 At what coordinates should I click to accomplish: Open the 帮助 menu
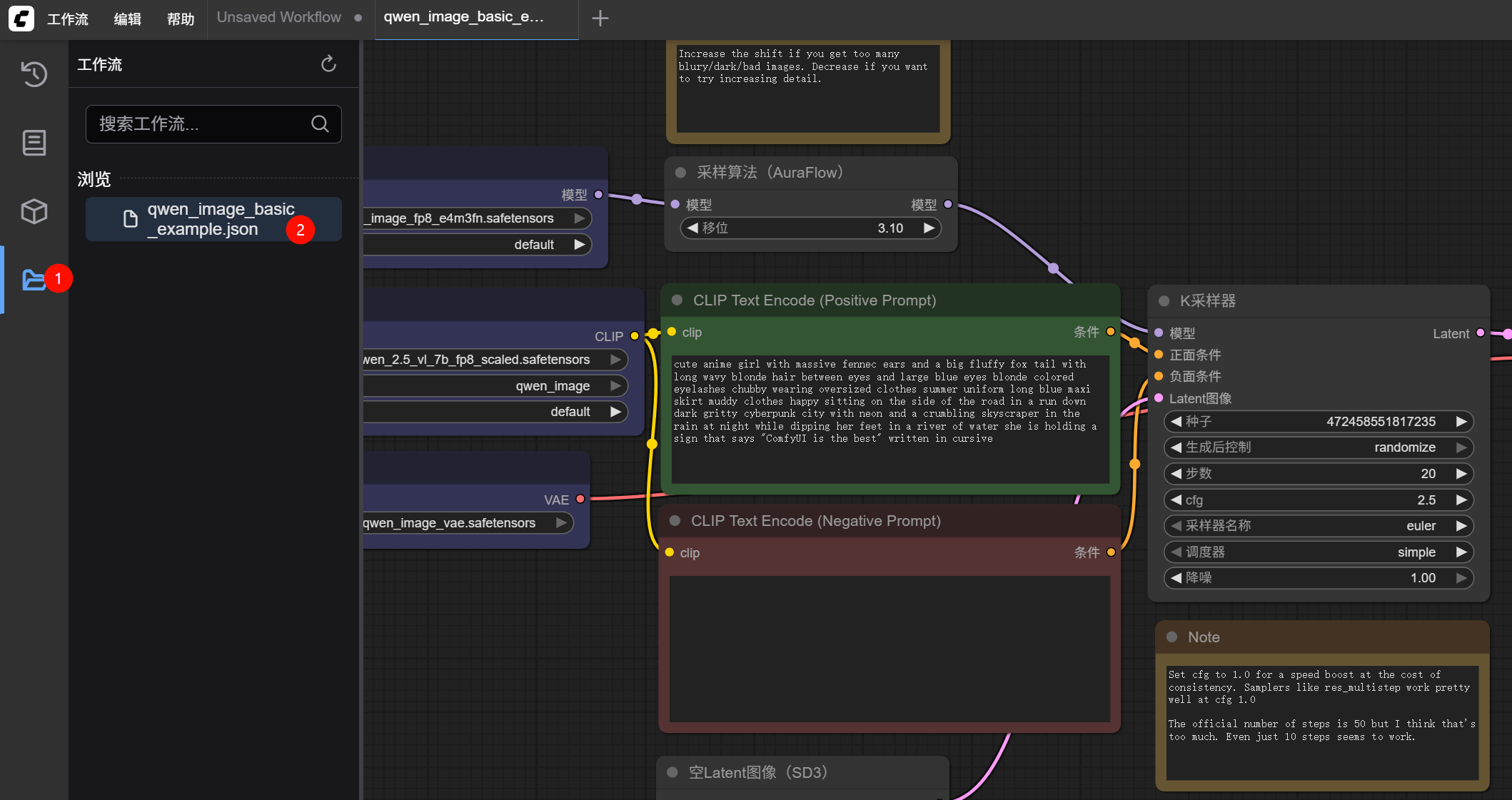click(180, 19)
